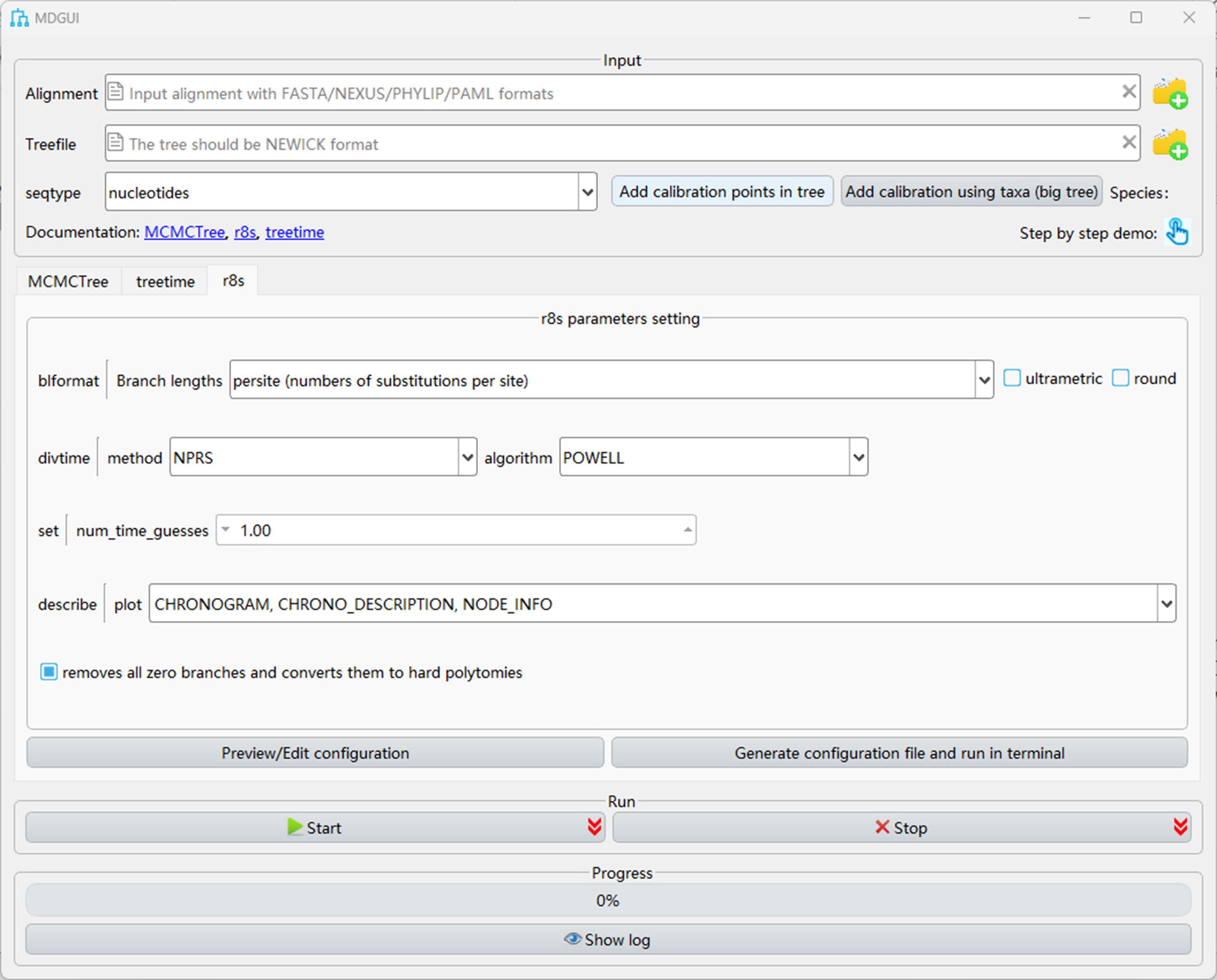Image resolution: width=1217 pixels, height=980 pixels.
Task: Clear the Alignment input field
Action: 1129,91
